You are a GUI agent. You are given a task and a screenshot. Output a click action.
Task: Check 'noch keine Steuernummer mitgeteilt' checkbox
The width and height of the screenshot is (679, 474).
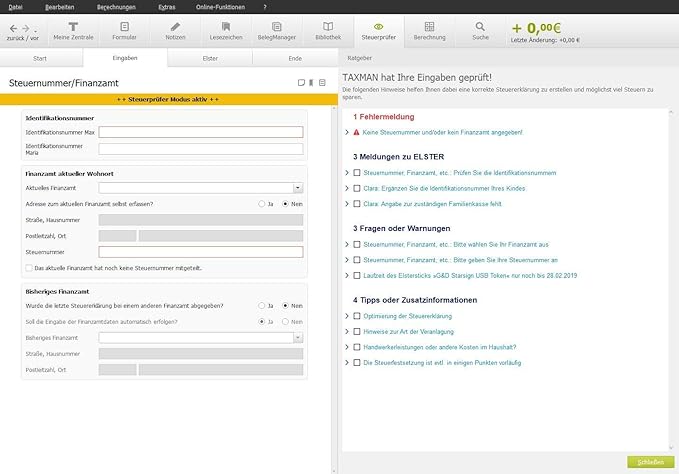(x=29, y=268)
